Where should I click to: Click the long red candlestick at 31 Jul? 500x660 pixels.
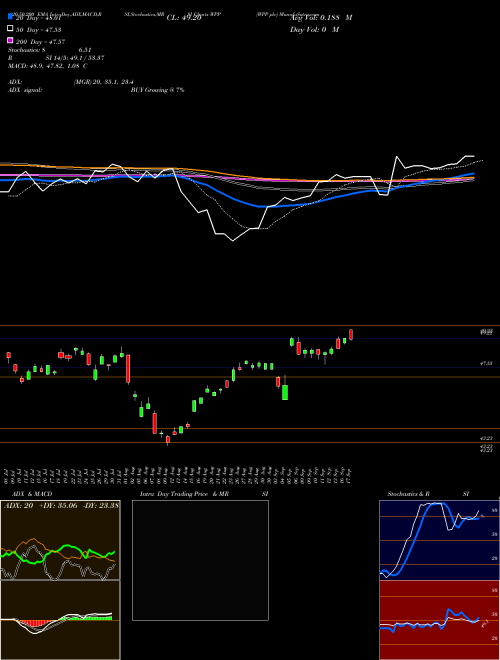128,369
